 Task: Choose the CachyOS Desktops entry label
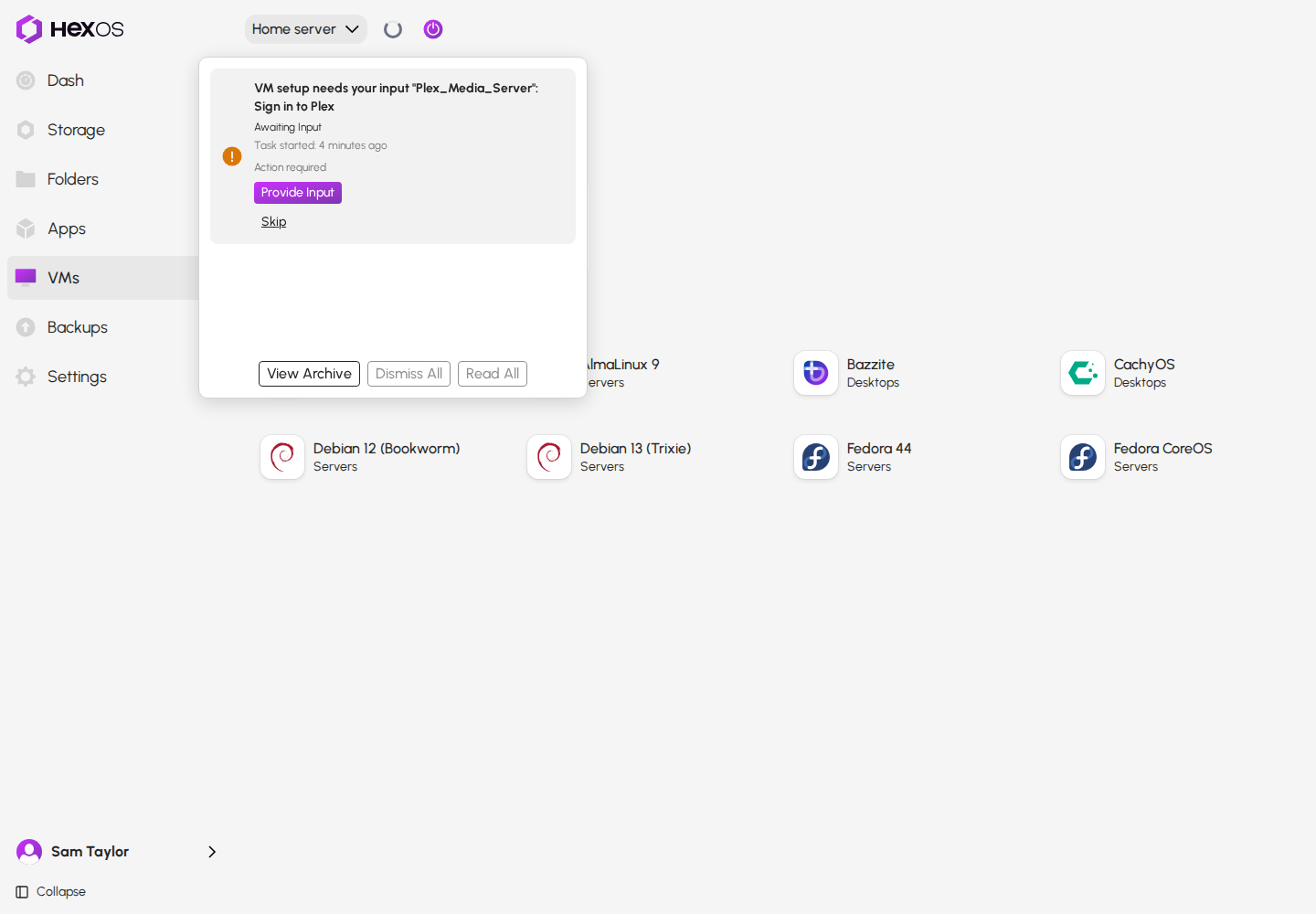point(1144,373)
